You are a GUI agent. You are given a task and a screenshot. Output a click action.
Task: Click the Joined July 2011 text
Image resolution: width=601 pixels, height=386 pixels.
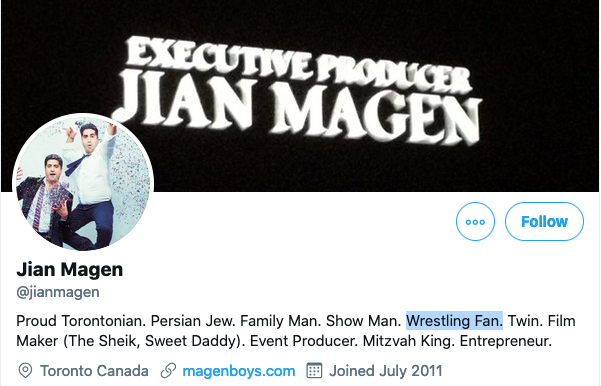point(386,371)
